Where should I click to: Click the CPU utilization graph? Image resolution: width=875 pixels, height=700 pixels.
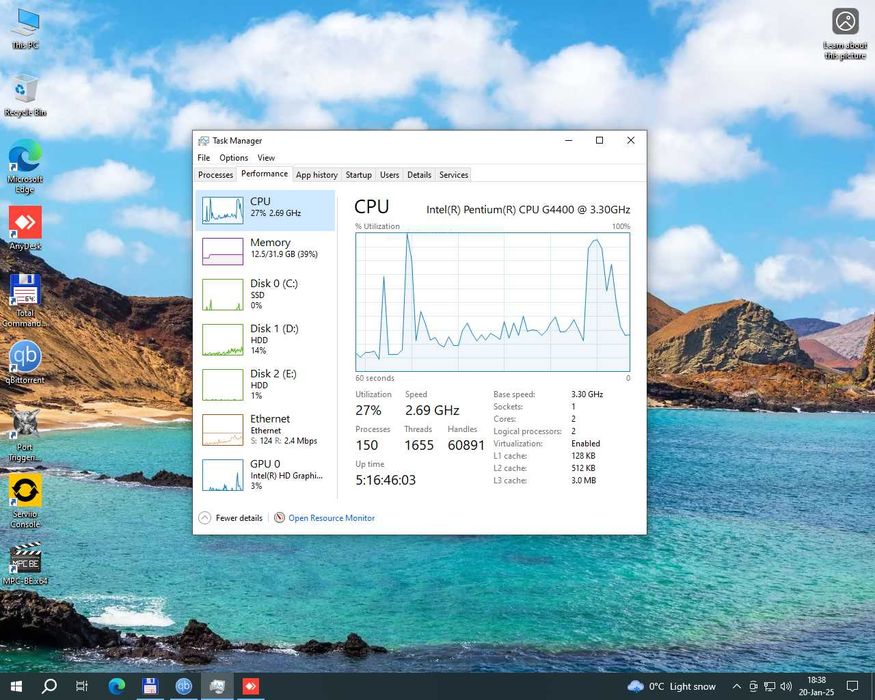coord(493,302)
